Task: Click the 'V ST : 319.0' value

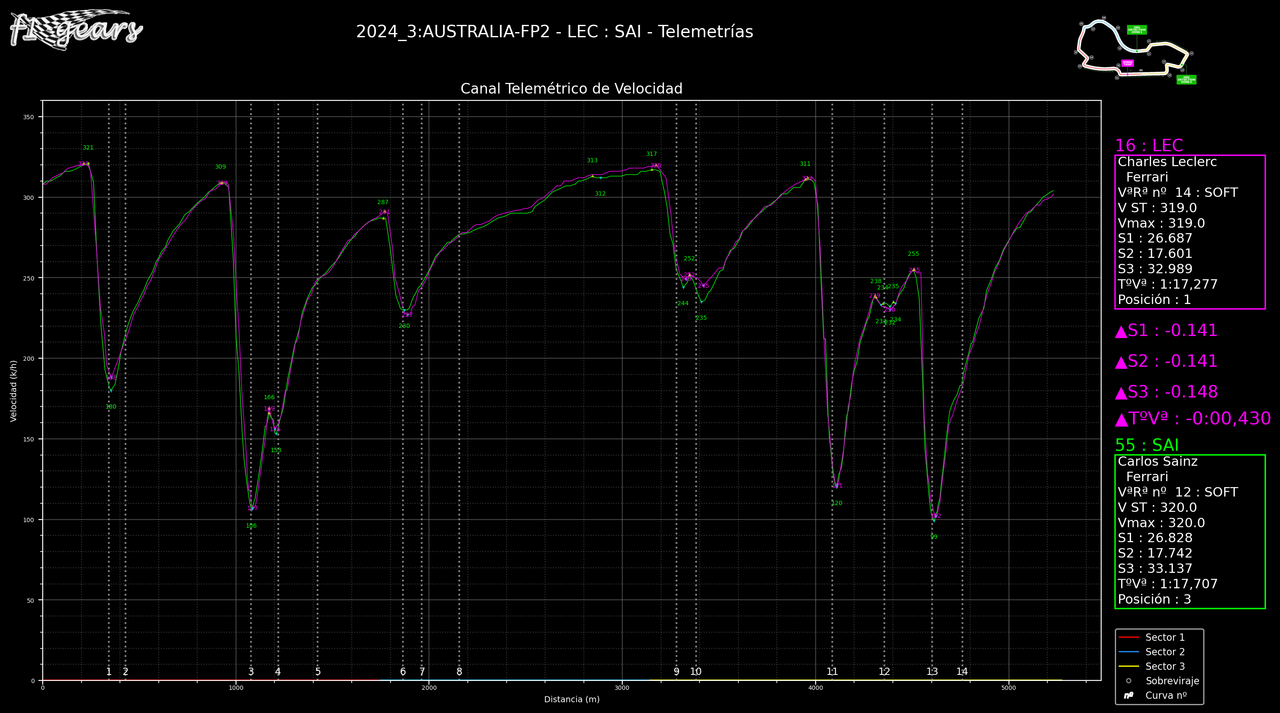Action: [x=1159, y=208]
